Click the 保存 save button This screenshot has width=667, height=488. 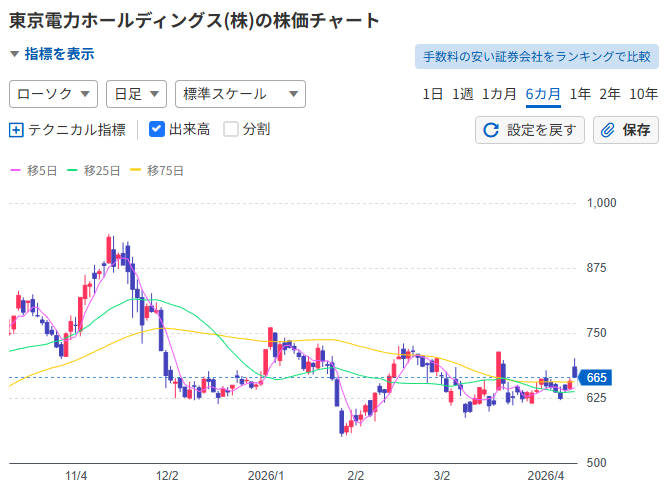click(626, 130)
